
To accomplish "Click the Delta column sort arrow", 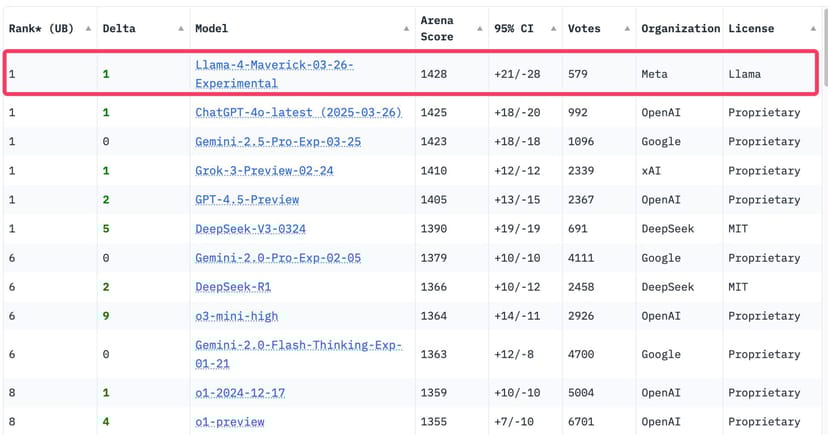I will [181, 29].
